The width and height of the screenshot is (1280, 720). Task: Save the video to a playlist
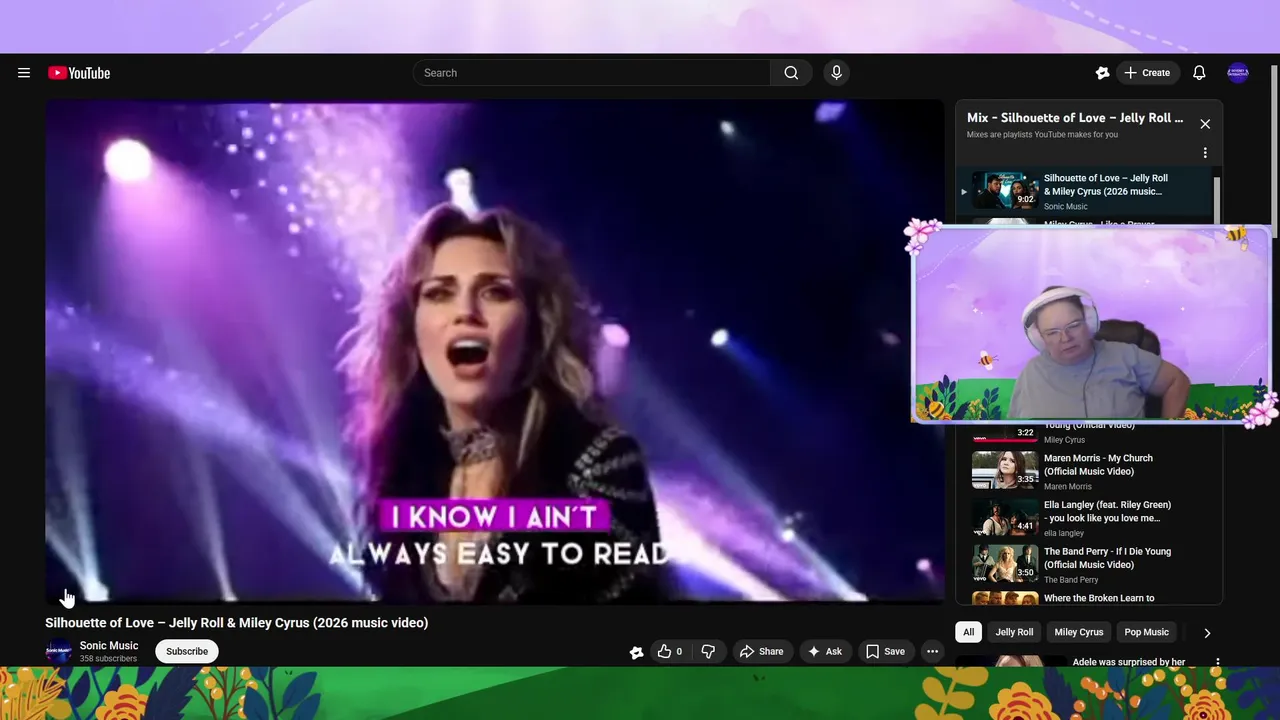coord(885,651)
